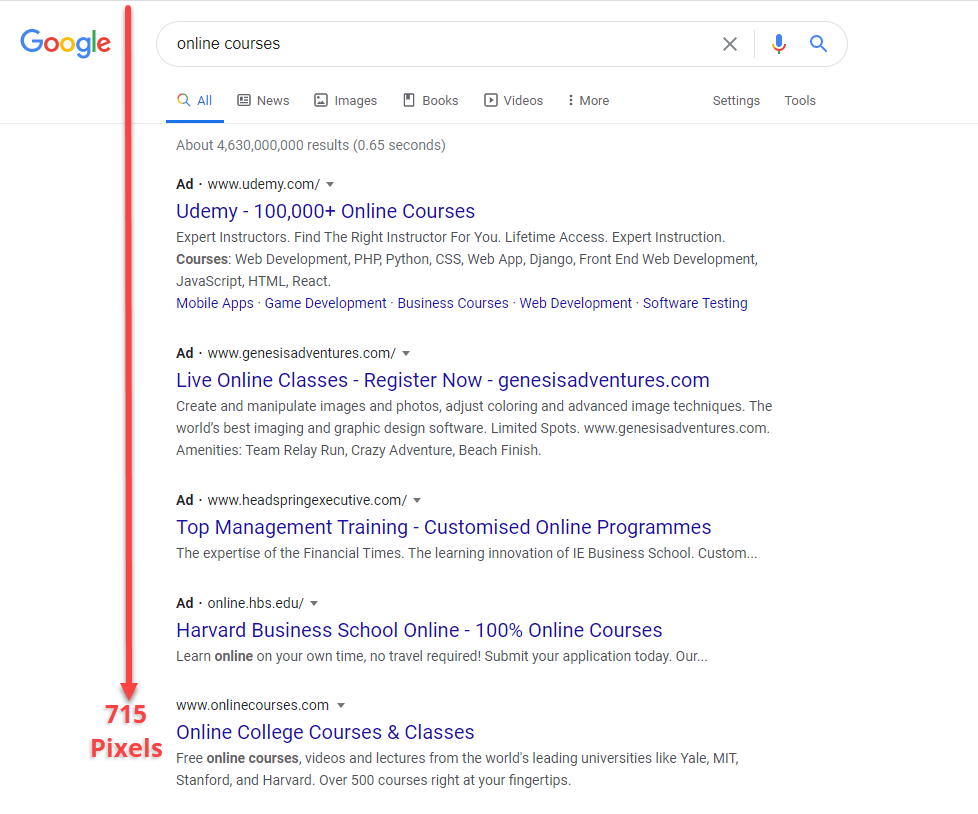Screen dimensions: 978x814
Task: Click the three-dot icon beside More
Action: tap(570, 100)
